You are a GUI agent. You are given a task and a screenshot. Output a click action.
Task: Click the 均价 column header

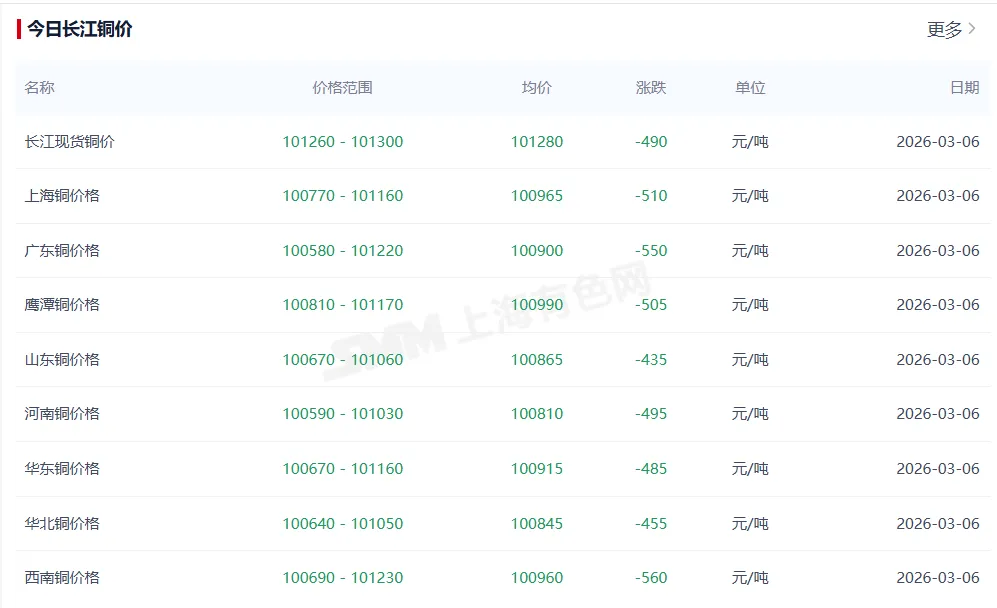(x=537, y=88)
